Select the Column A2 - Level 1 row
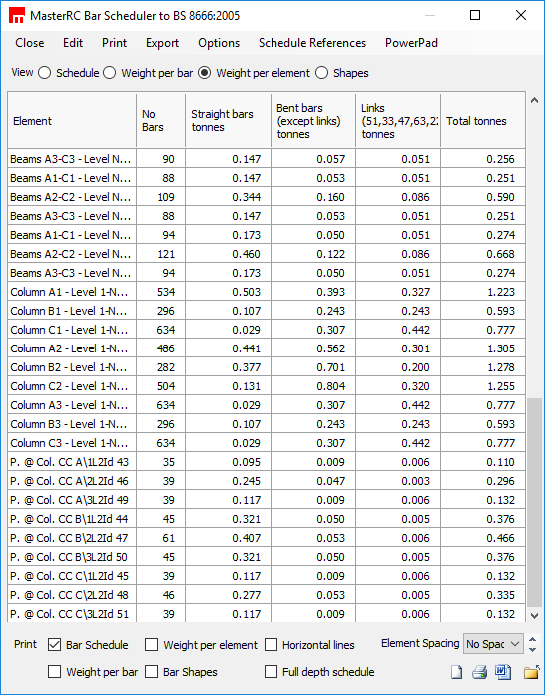 click(x=266, y=348)
